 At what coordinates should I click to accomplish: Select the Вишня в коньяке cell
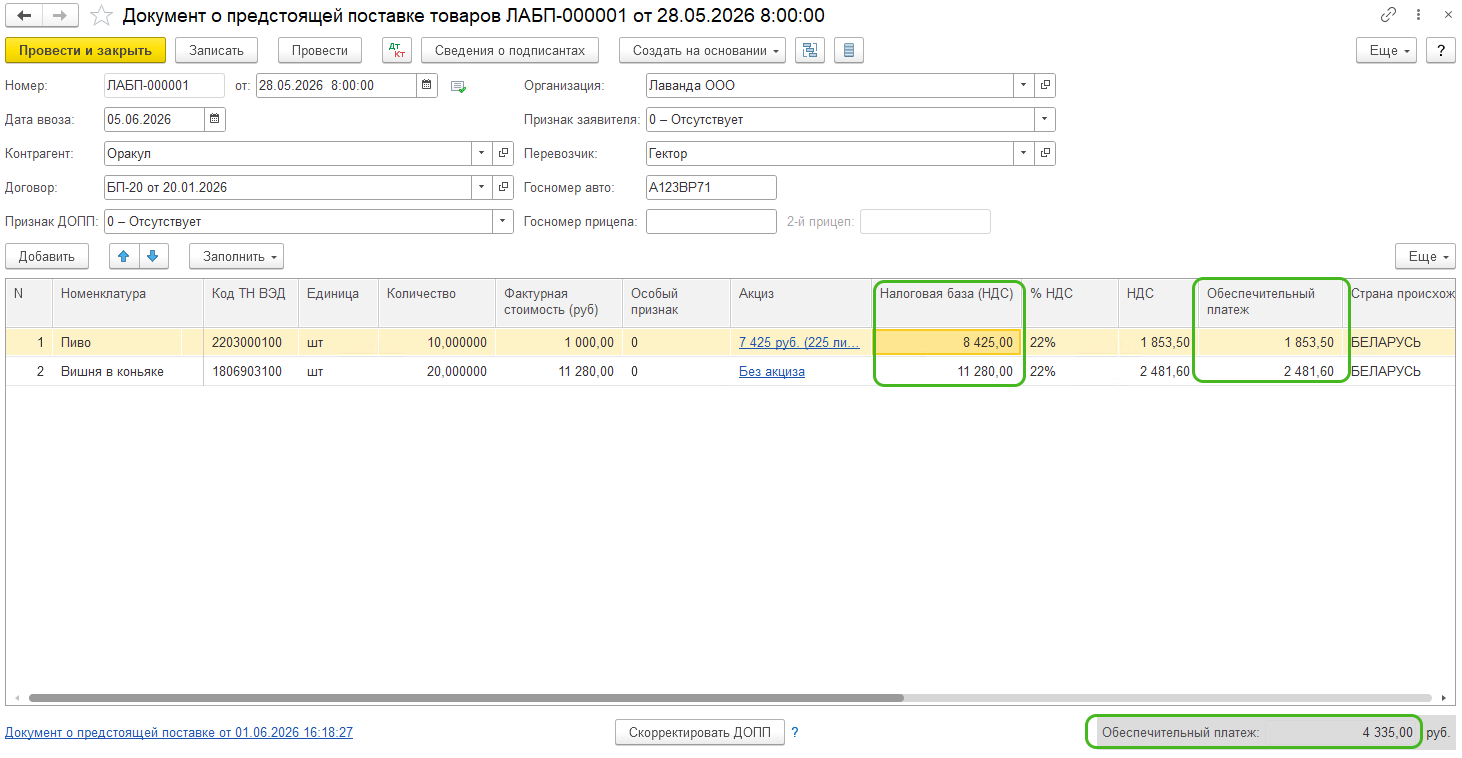click(129, 372)
